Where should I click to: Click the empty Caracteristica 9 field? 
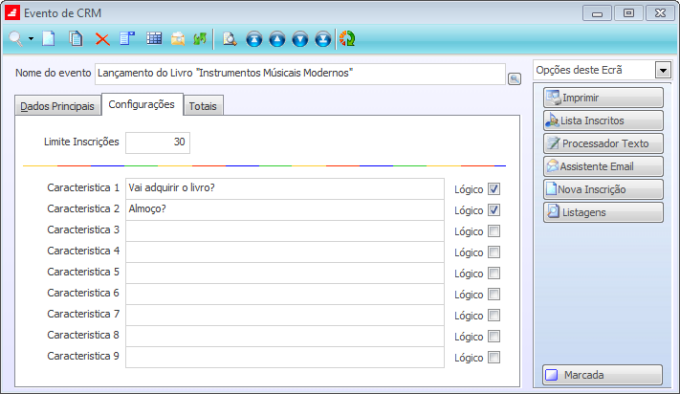pos(285,357)
